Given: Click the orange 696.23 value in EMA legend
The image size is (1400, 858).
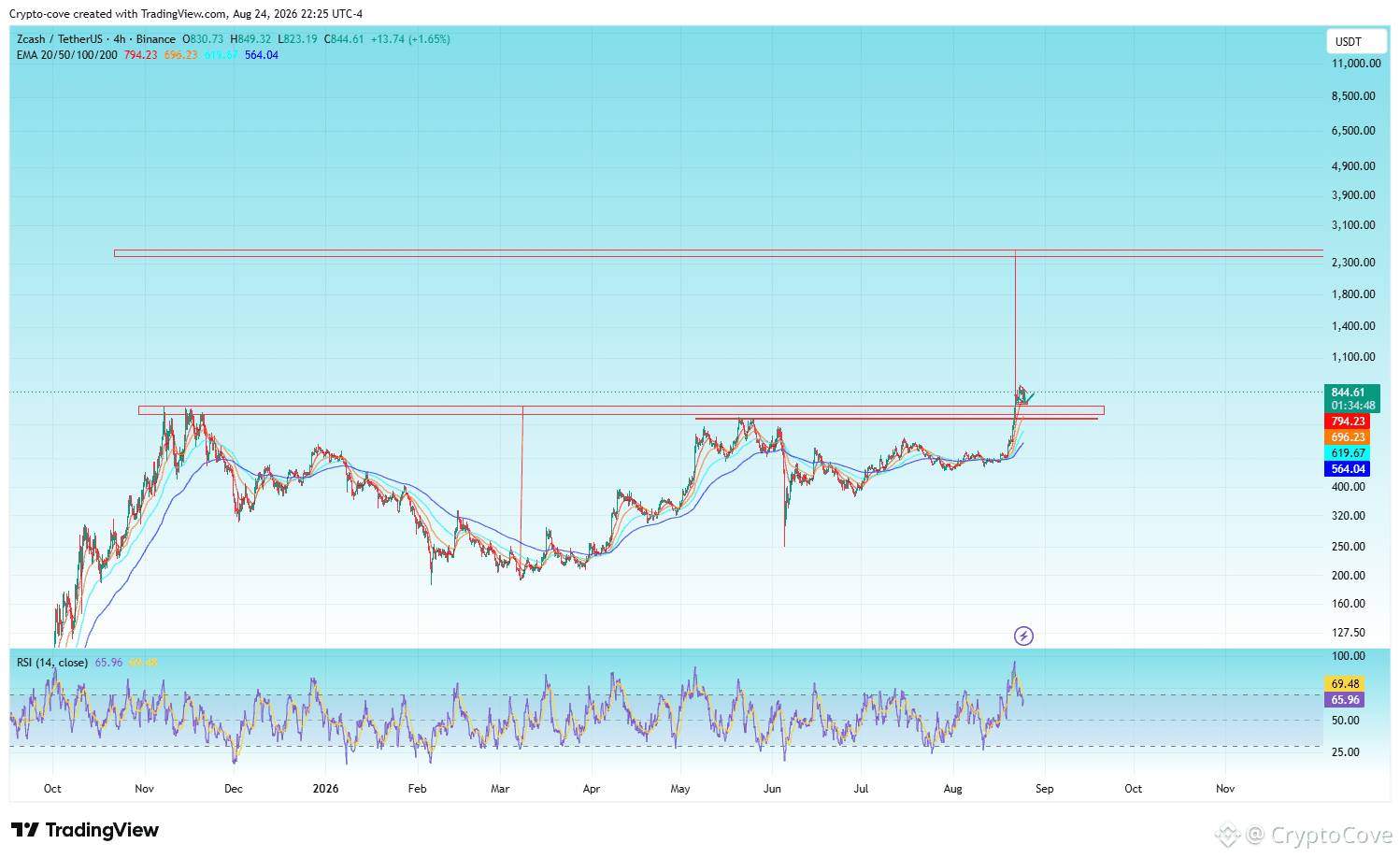Looking at the screenshot, I should 181,55.
